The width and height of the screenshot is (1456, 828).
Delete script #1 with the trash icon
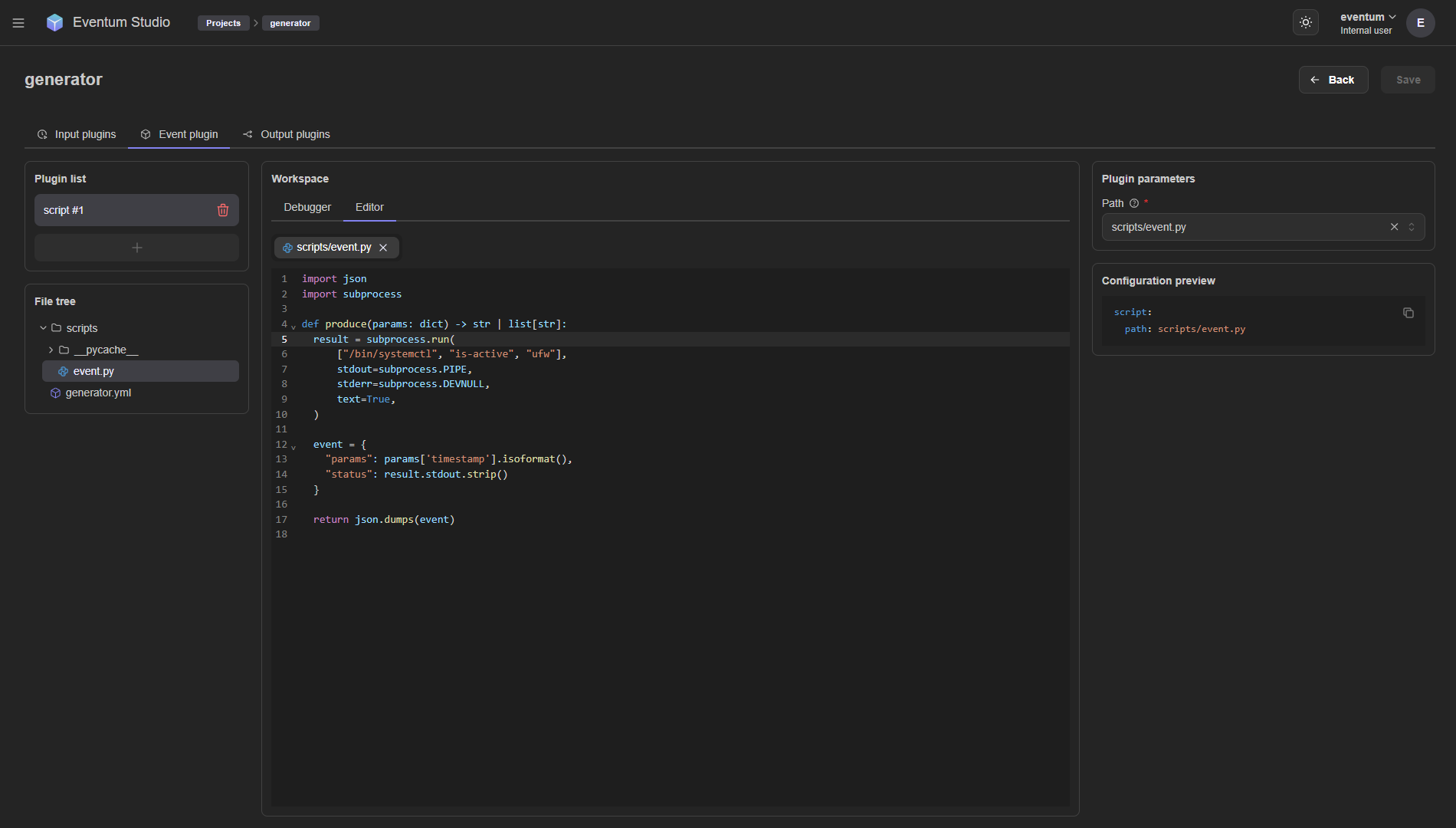223,210
